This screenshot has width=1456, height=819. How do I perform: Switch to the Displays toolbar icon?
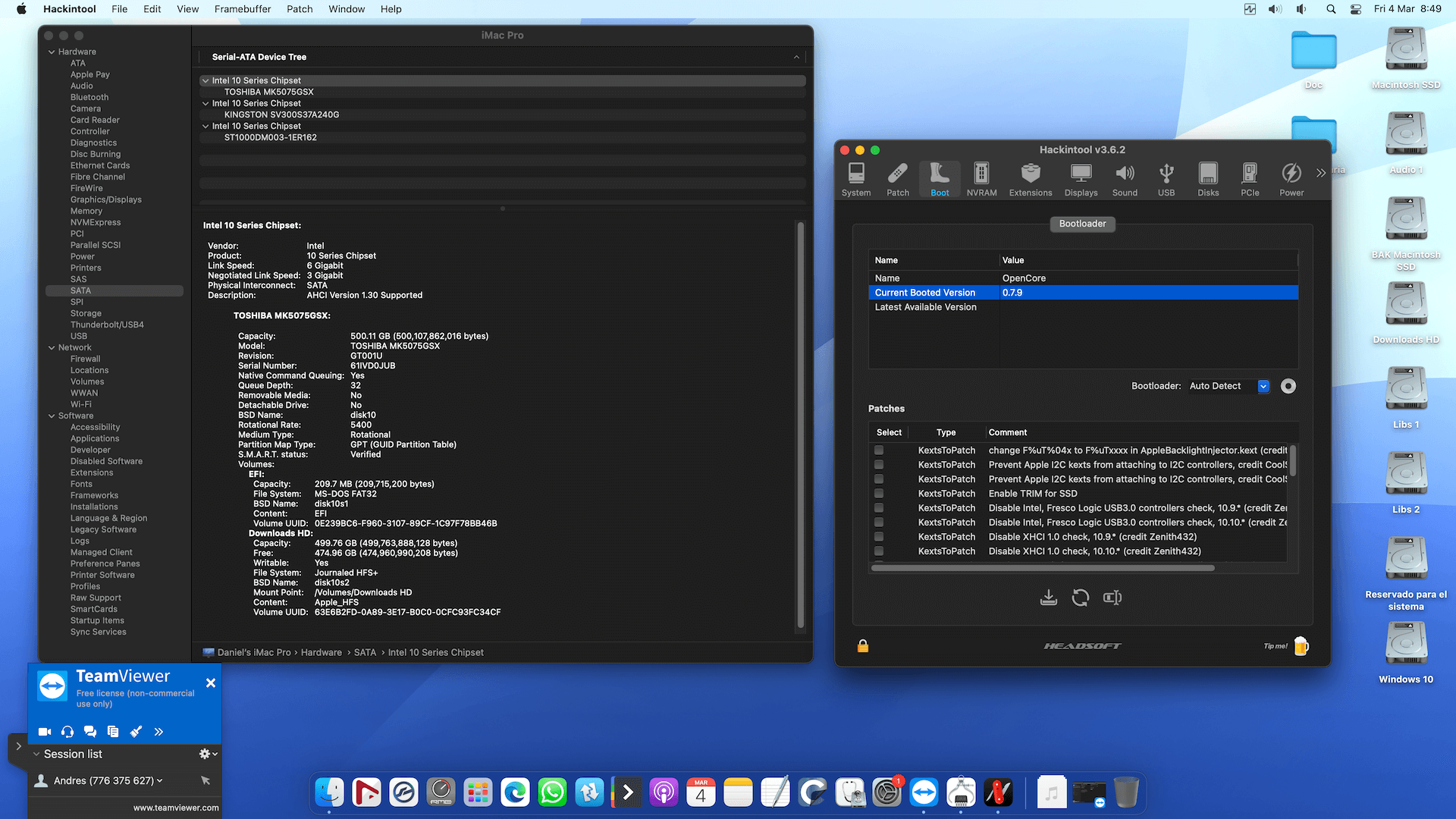tap(1081, 180)
